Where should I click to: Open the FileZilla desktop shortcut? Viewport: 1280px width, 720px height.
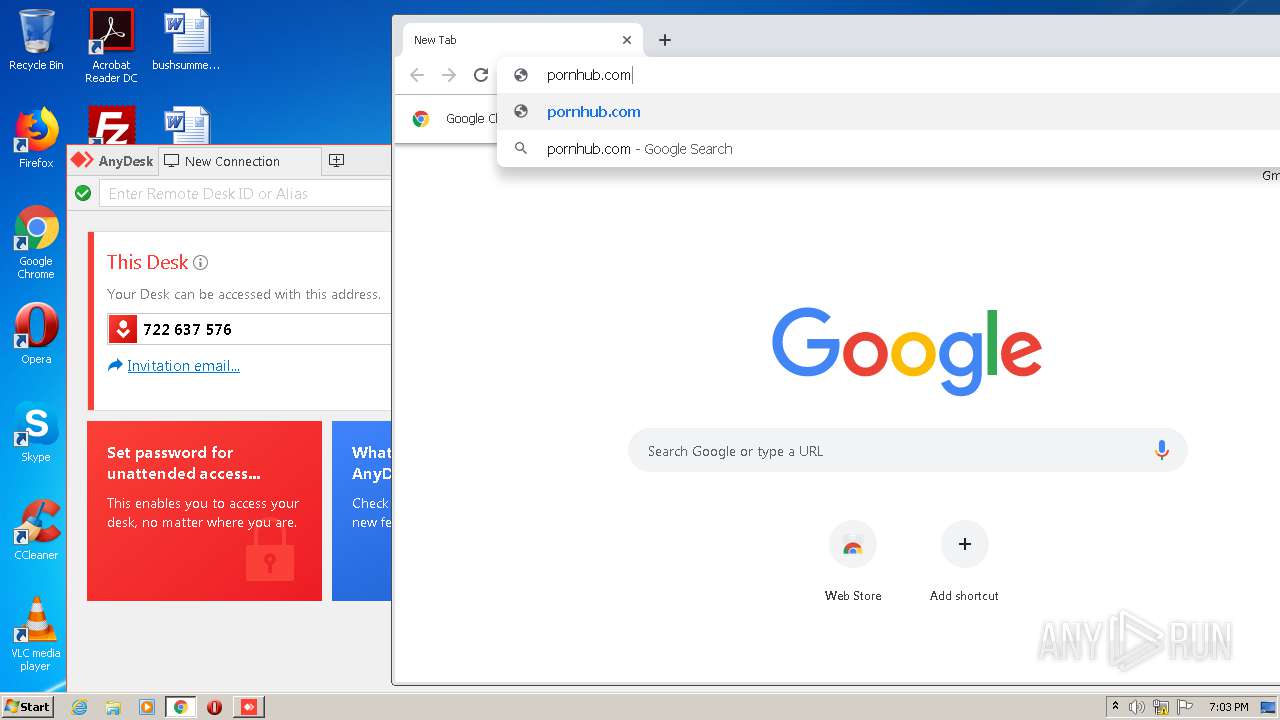[111, 126]
